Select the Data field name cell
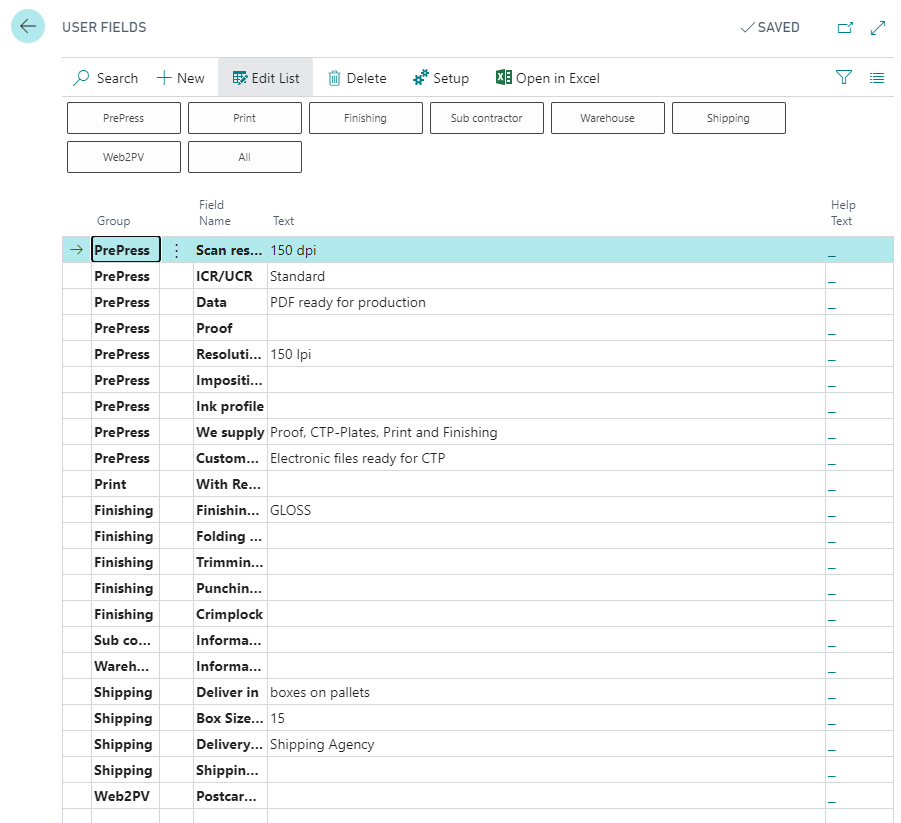 pyautogui.click(x=230, y=302)
